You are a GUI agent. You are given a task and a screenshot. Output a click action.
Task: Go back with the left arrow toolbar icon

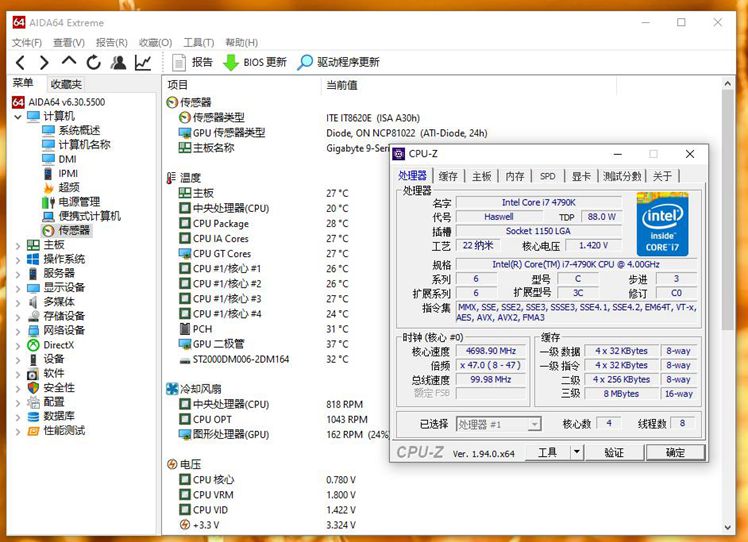coord(20,63)
